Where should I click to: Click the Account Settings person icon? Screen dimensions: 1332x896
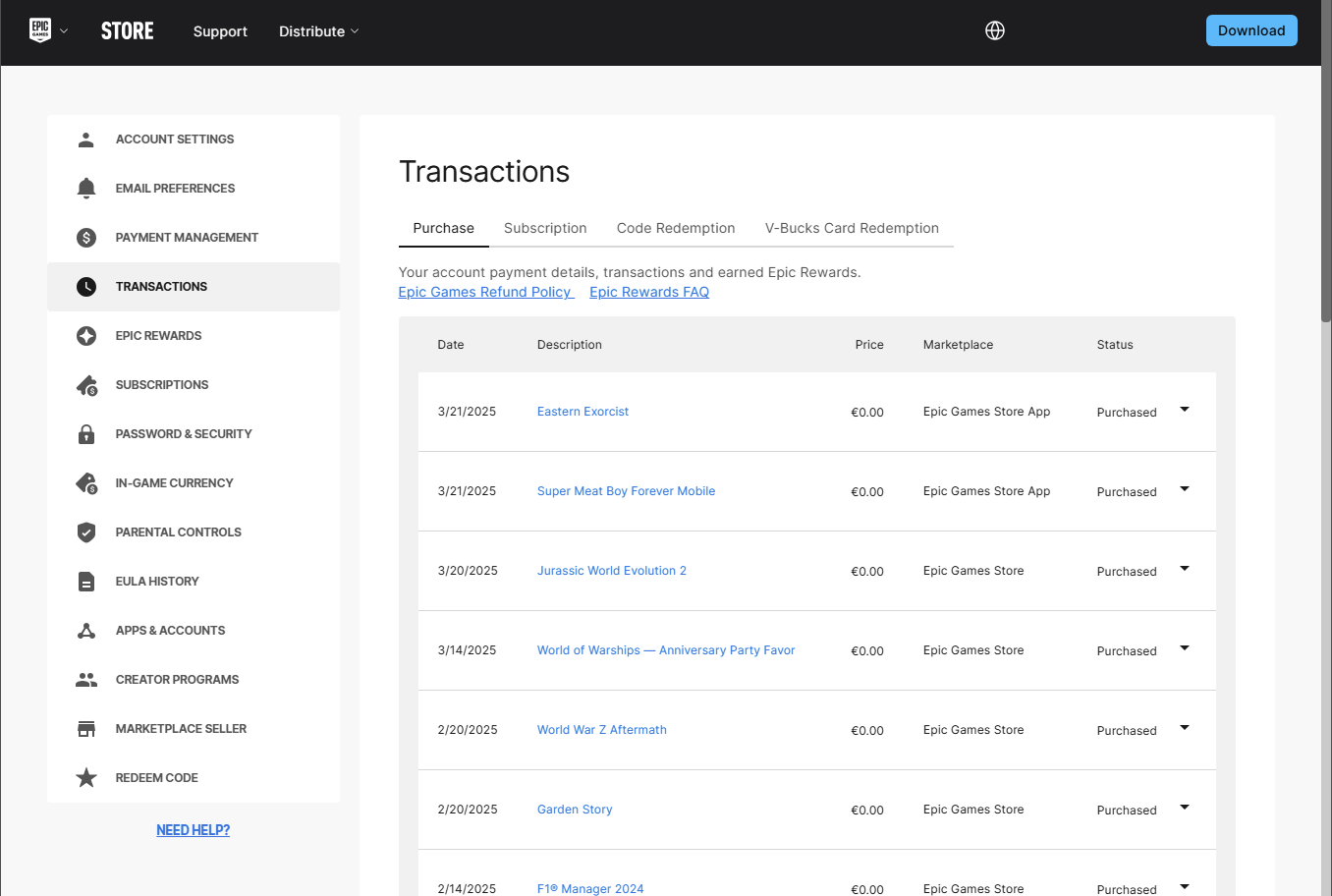(86, 140)
